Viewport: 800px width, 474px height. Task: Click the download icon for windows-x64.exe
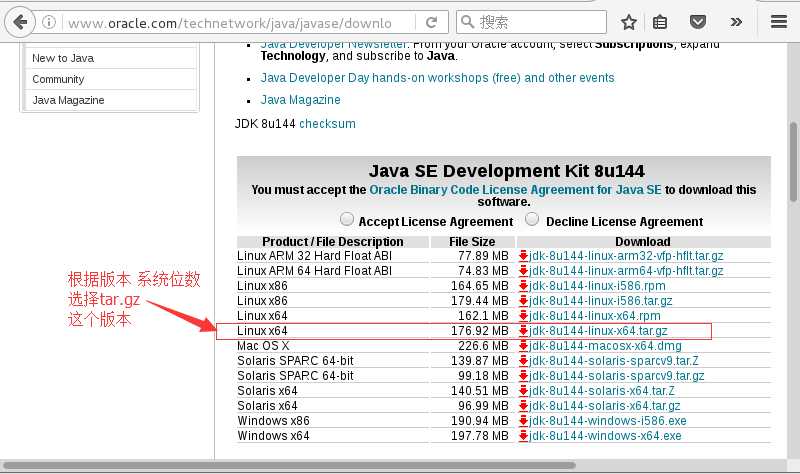click(x=523, y=436)
